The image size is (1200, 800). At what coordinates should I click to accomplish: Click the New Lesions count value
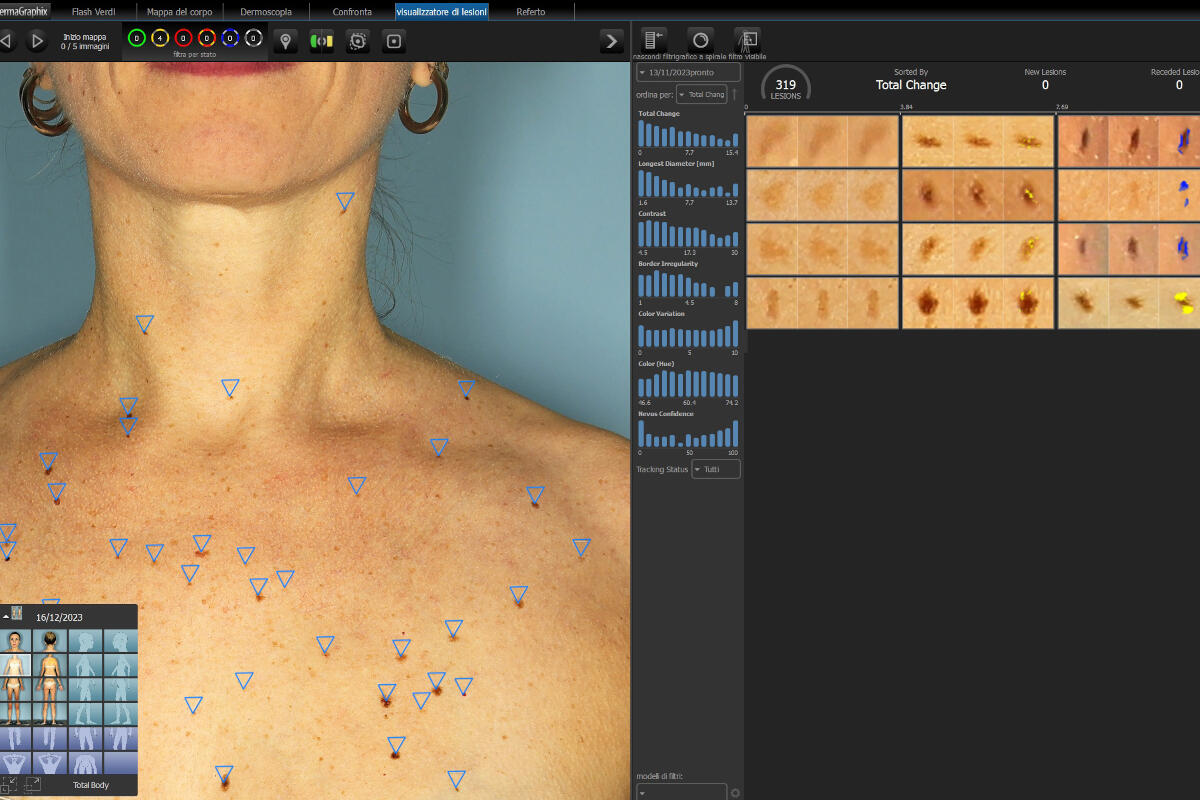pyautogui.click(x=1045, y=86)
